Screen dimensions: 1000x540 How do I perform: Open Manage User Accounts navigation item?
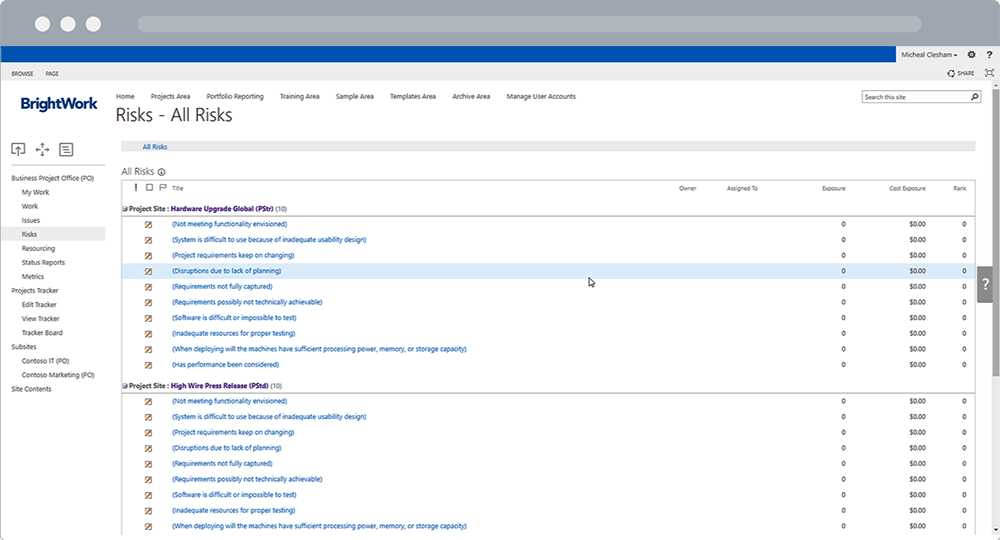541,96
